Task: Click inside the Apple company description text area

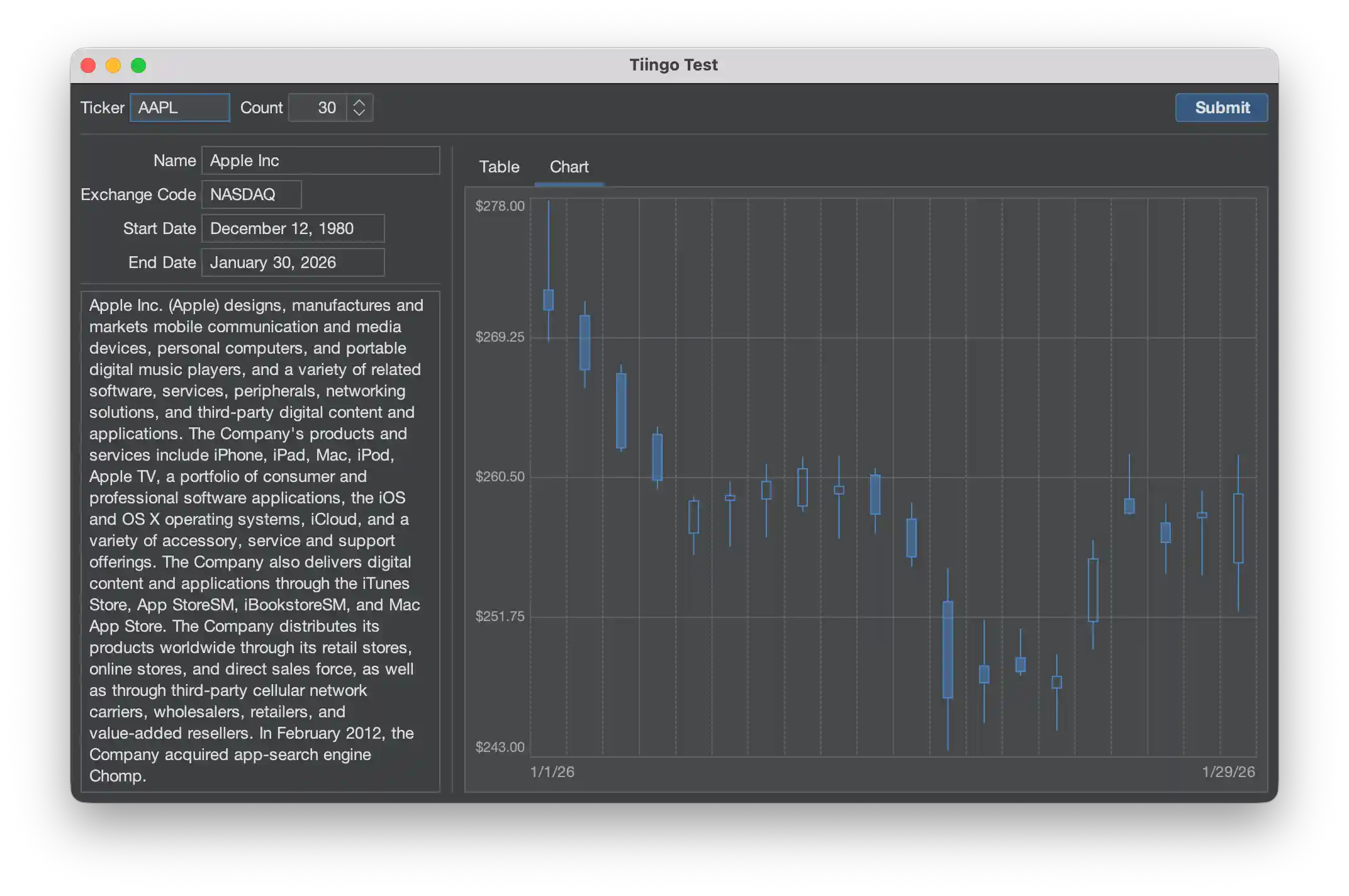Action: tap(260, 541)
